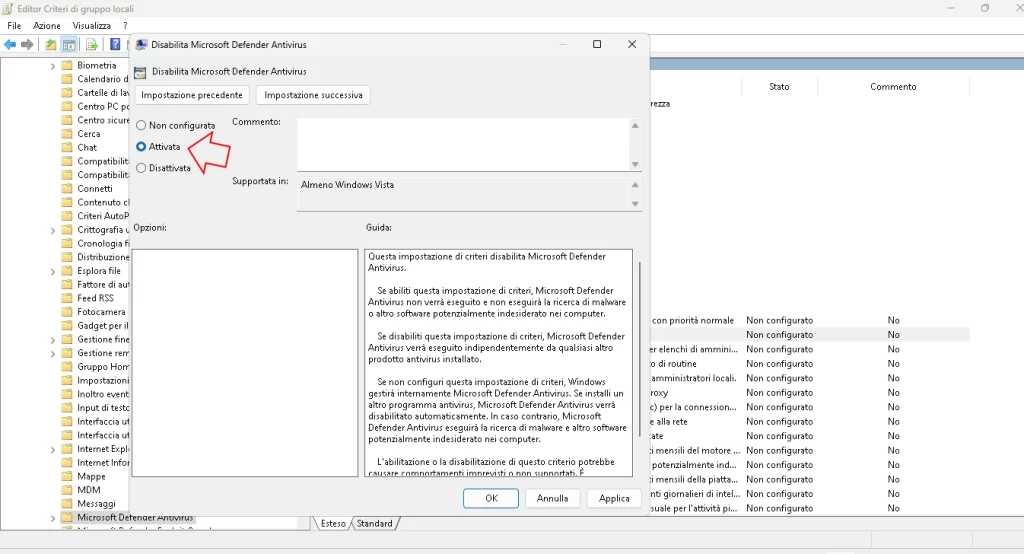
Task: Click the Messaggi folder icon
Action: (67, 504)
